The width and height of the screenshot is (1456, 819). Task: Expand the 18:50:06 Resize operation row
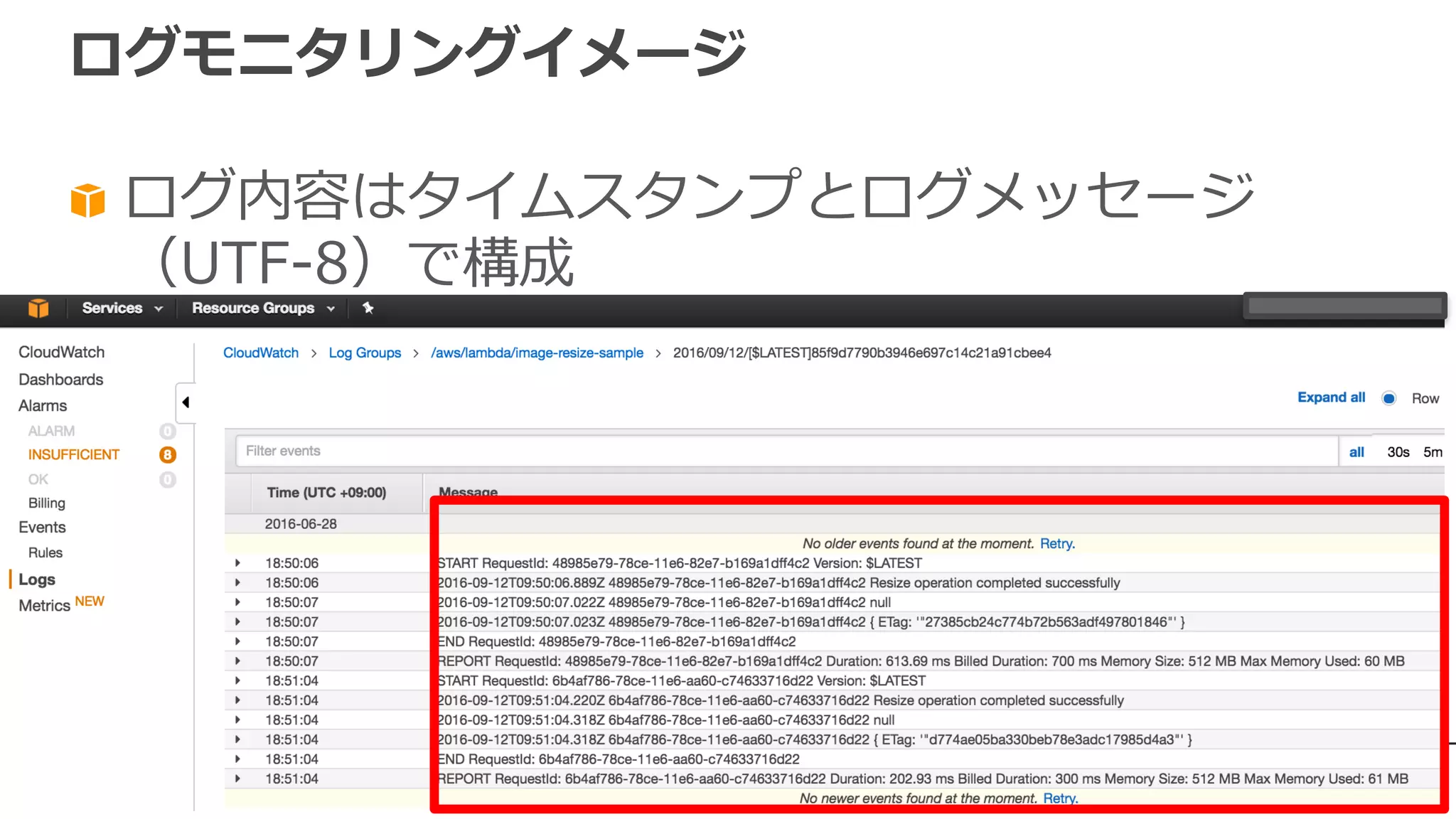(x=237, y=583)
